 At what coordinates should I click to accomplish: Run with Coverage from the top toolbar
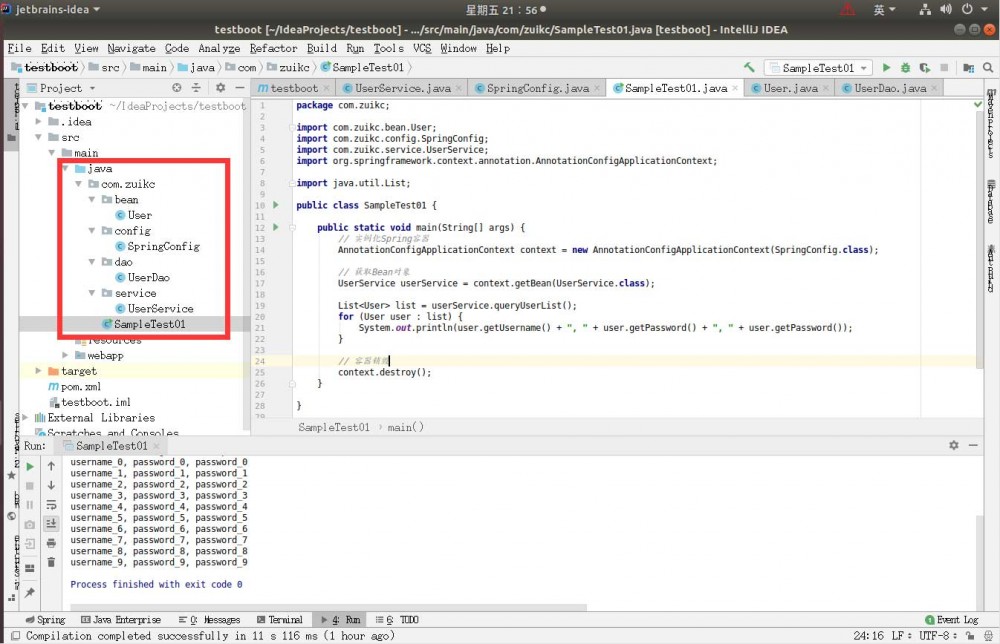pos(924,68)
